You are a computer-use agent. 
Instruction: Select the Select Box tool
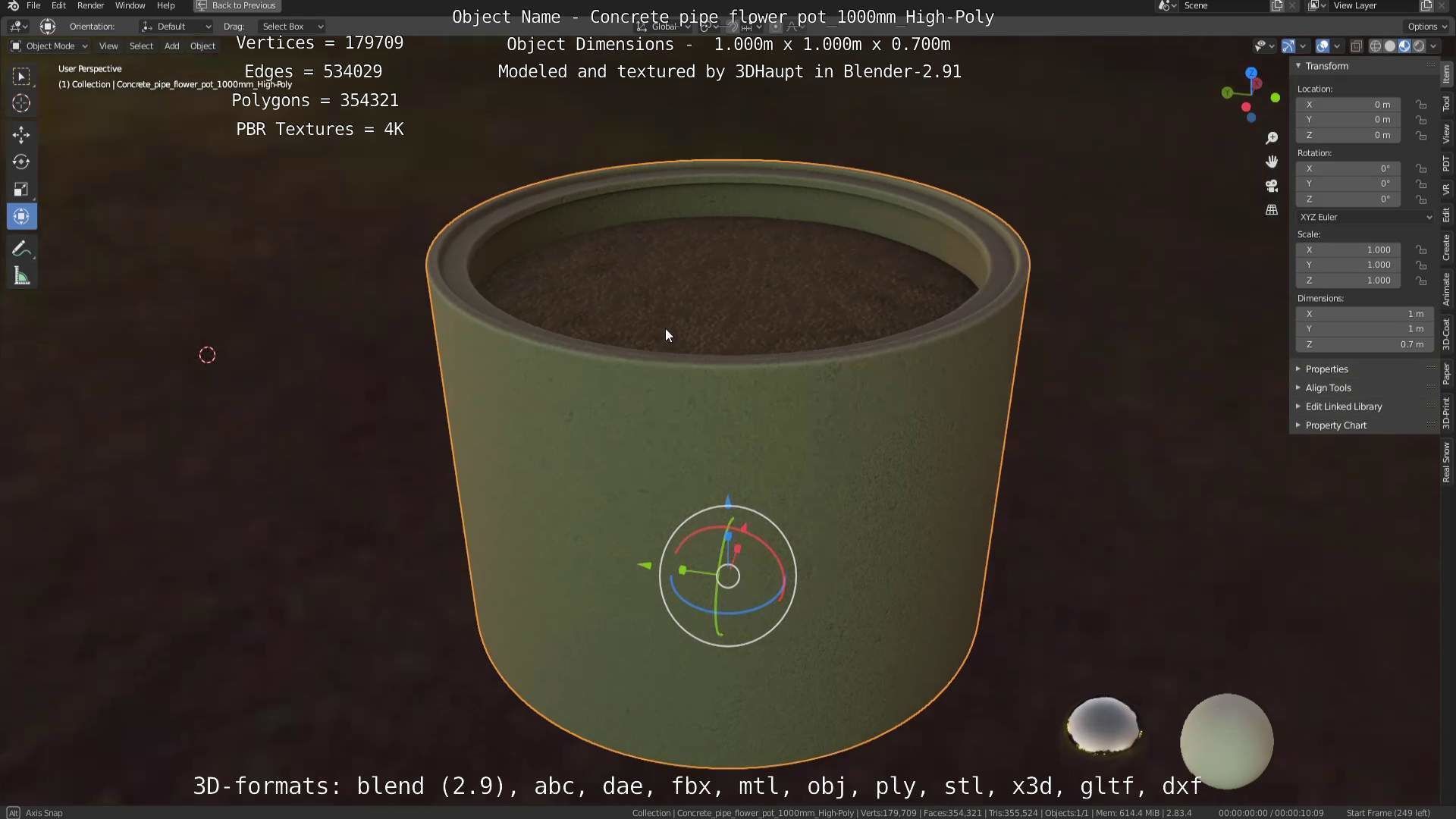pos(21,76)
